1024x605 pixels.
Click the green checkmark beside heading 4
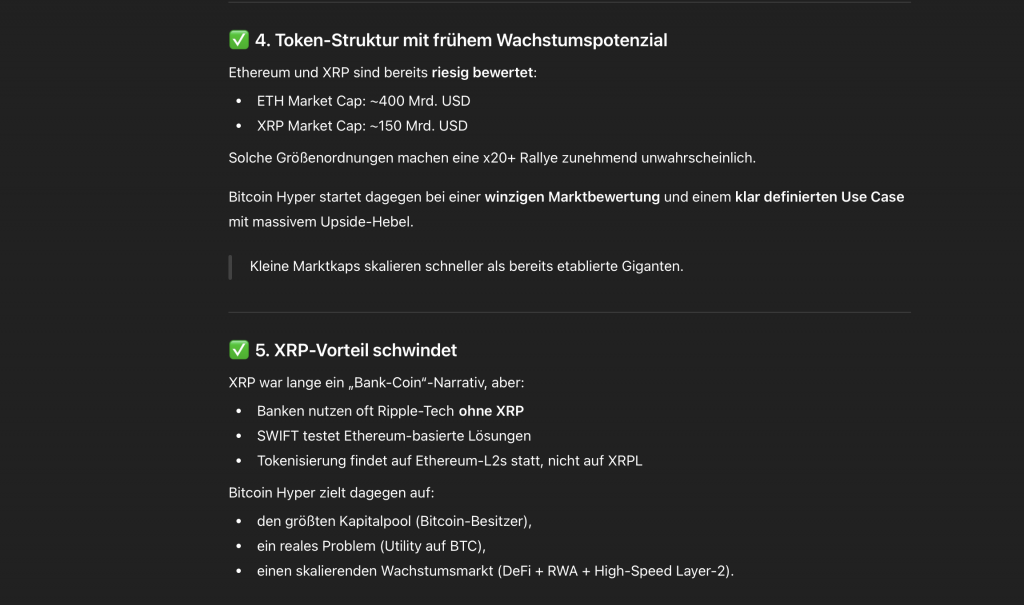[x=239, y=40]
